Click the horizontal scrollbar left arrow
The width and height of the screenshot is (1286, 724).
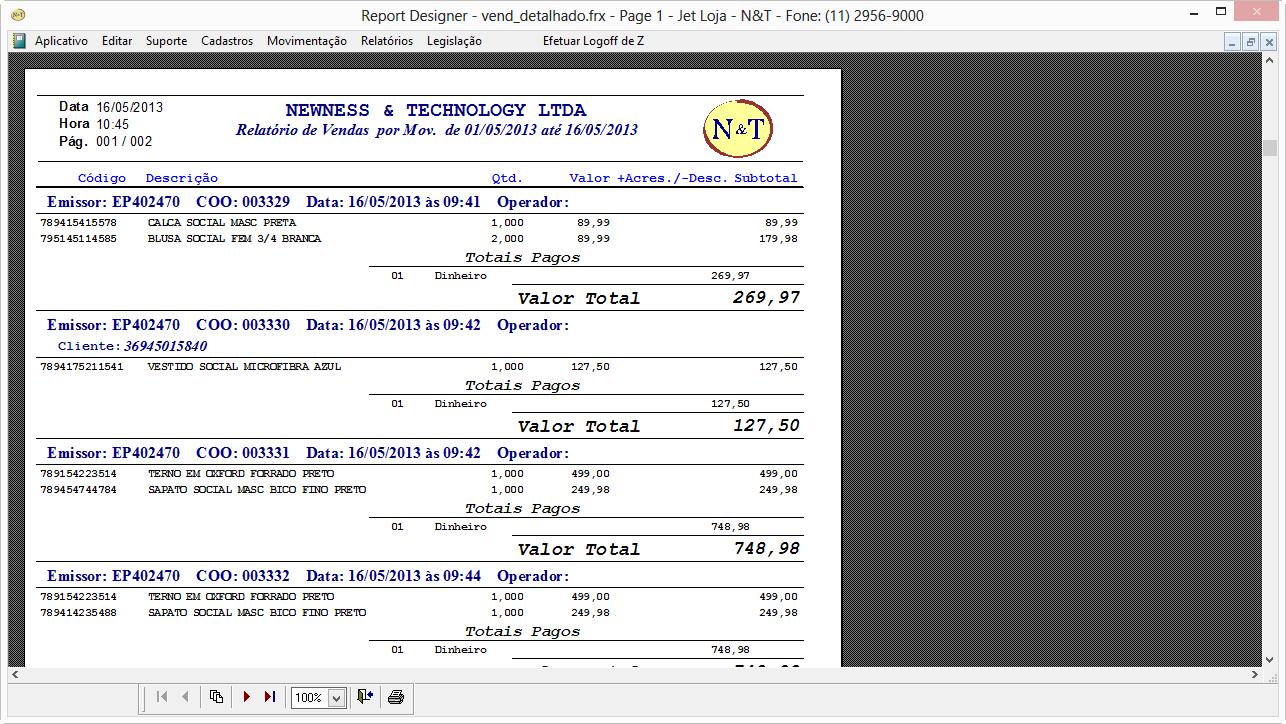pos(16,675)
